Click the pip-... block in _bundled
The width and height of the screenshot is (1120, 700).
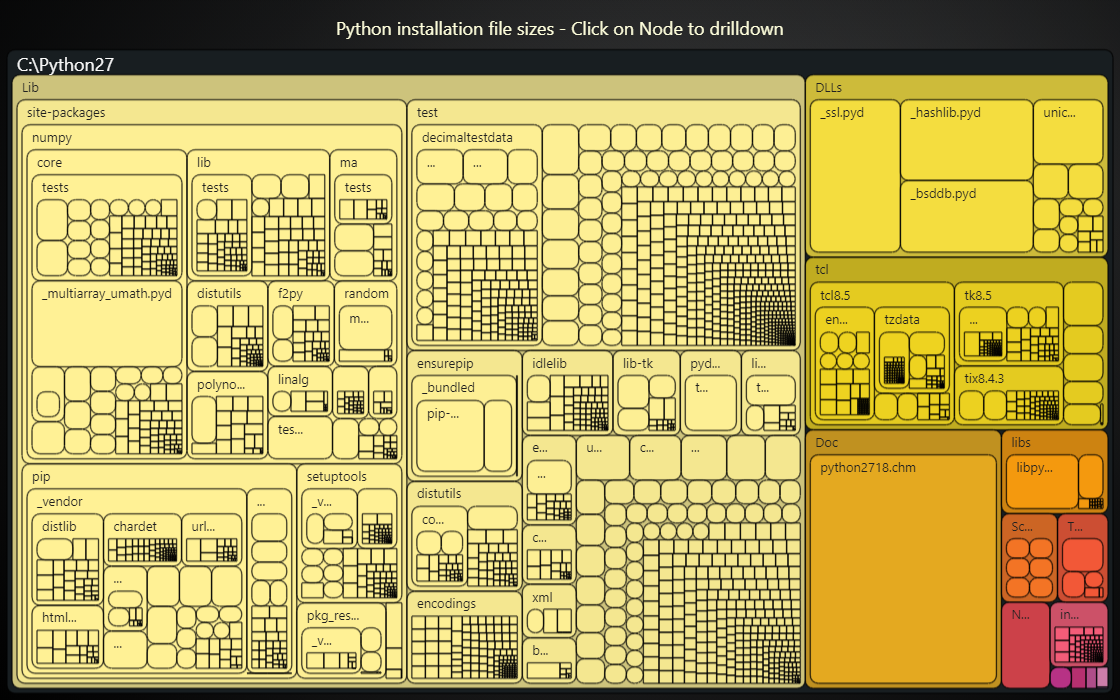[450, 436]
